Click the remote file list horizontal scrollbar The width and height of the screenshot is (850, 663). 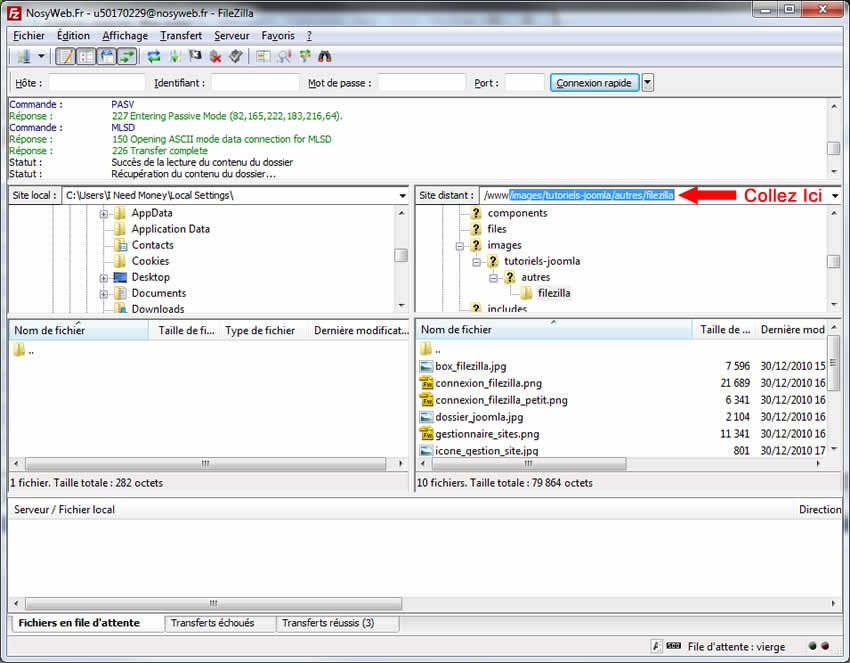coord(529,464)
